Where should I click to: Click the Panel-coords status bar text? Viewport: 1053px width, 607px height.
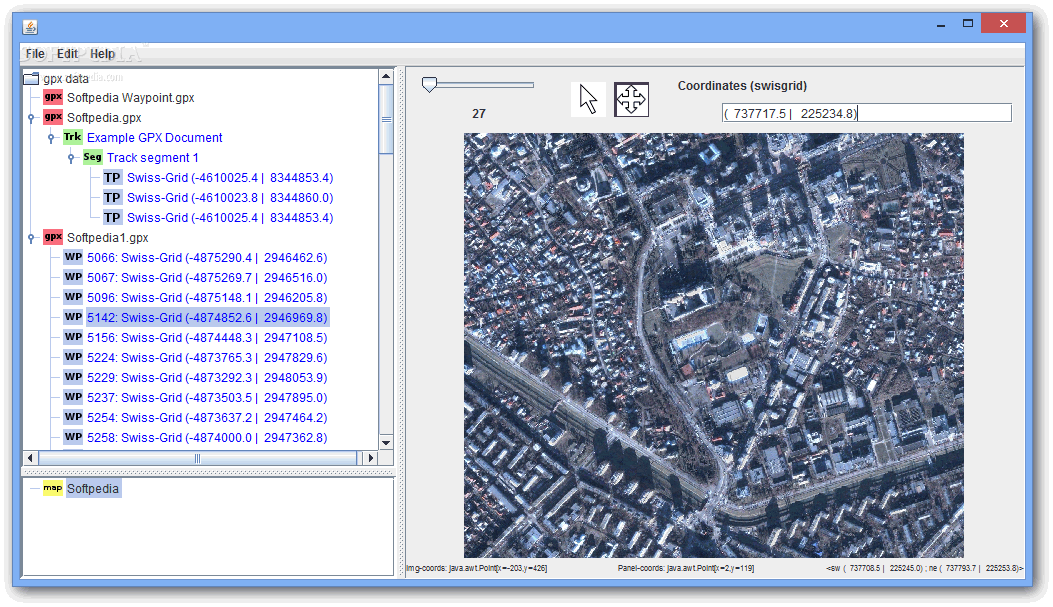[x=686, y=568]
